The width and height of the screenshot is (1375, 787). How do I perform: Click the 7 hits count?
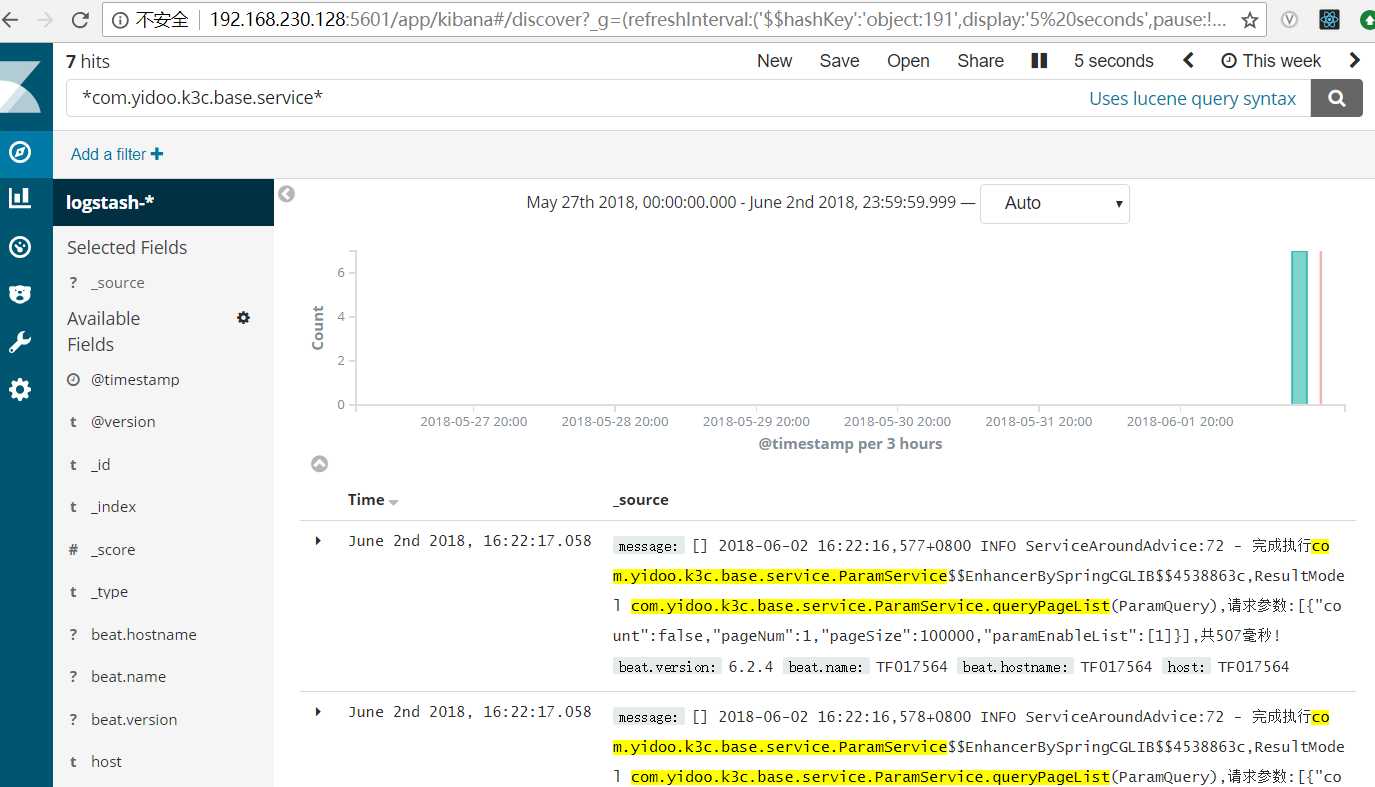tap(88, 62)
